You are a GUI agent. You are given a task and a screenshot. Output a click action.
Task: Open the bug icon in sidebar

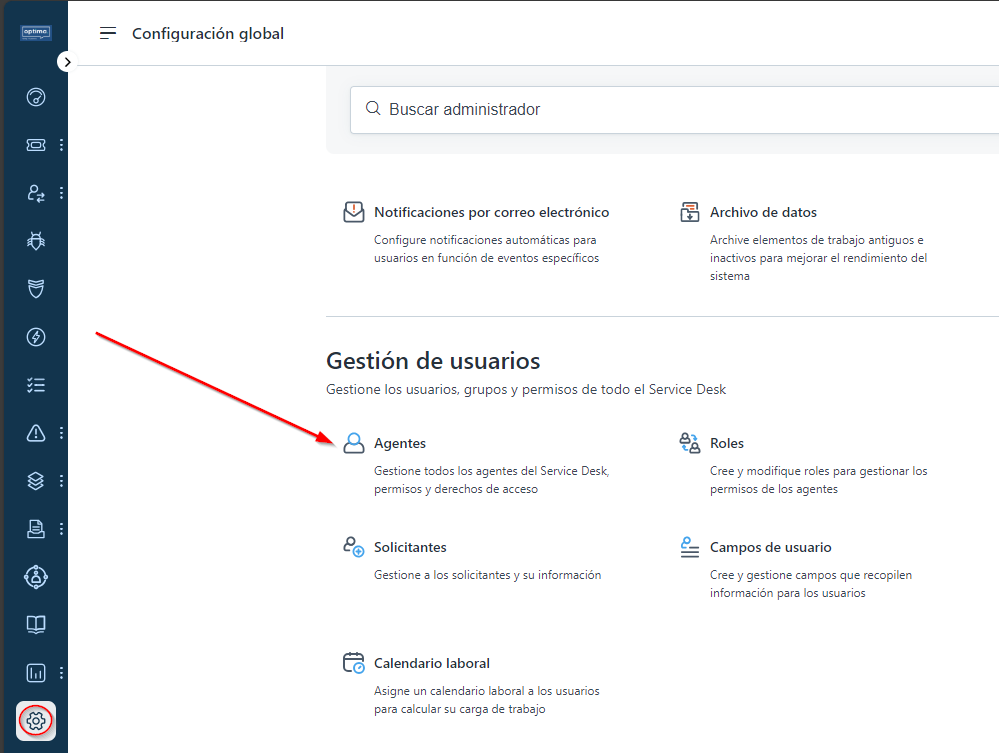coord(36,241)
